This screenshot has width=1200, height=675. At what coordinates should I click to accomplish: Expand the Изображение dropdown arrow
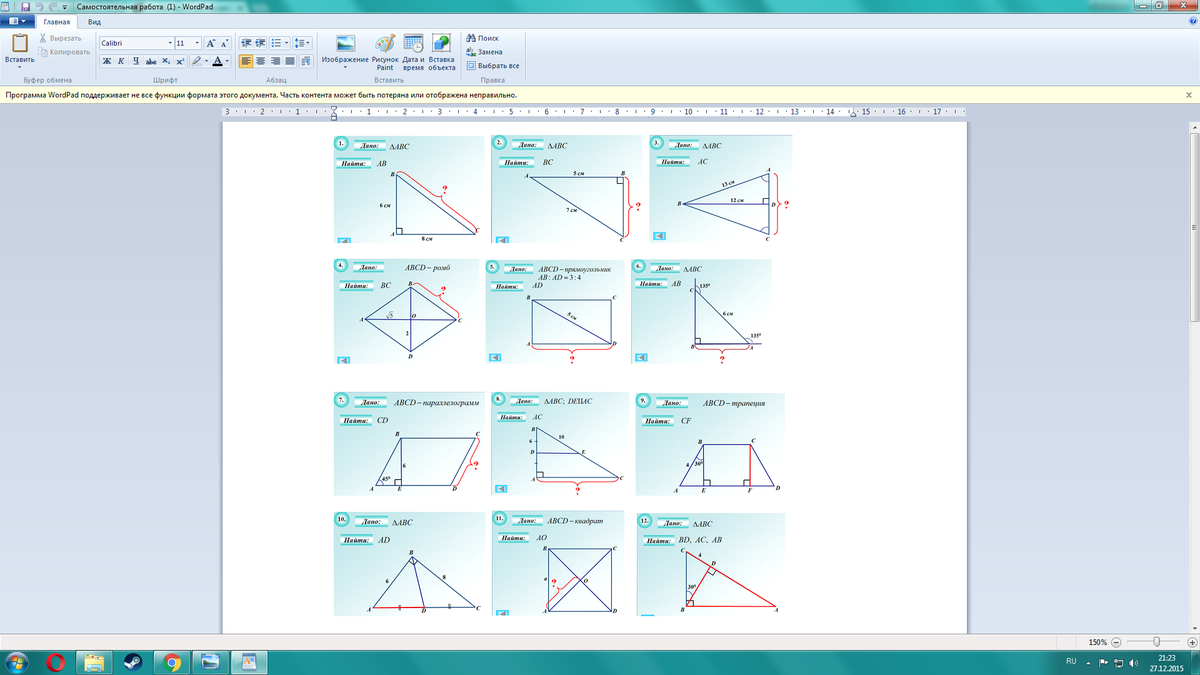pyautogui.click(x=346, y=68)
